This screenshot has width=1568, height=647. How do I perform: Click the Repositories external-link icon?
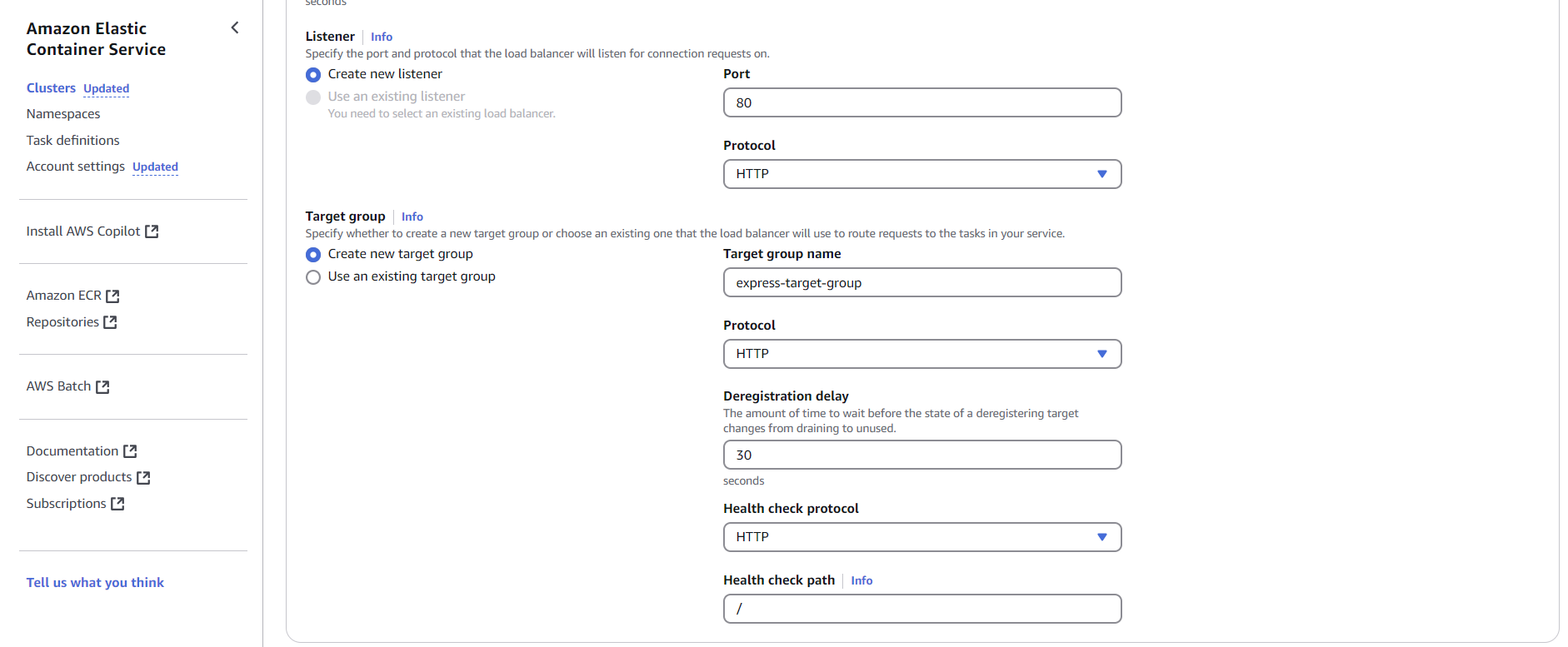click(110, 322)
